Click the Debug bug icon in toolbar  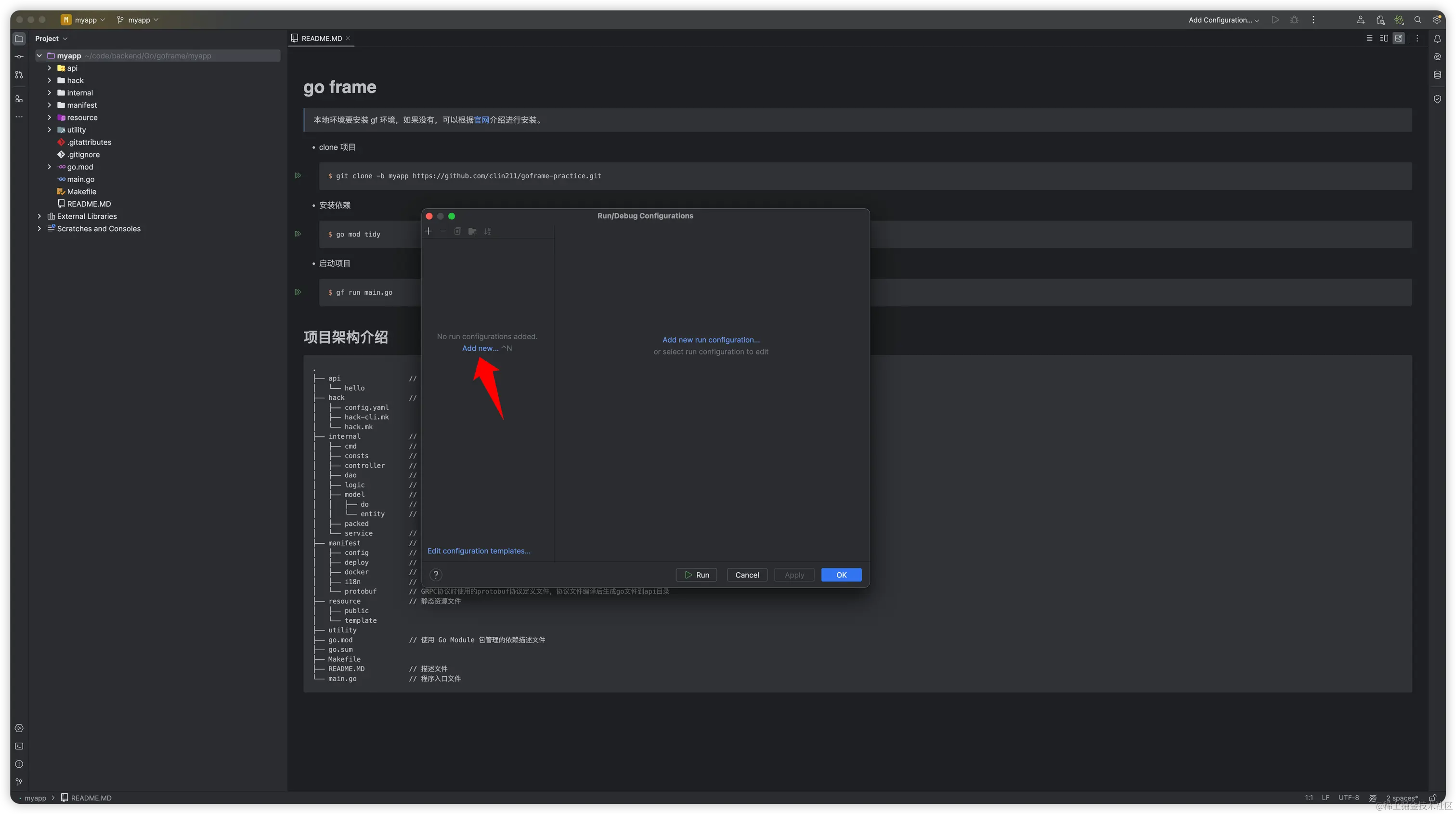[1294, 20]
